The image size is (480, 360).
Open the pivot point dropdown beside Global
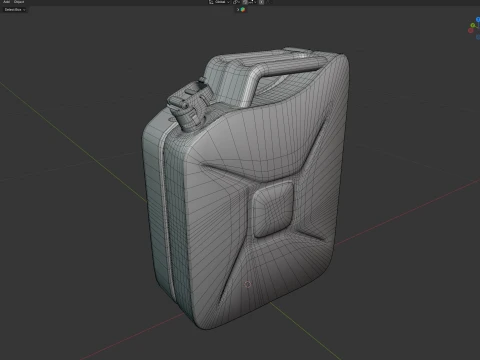pyautogui.click(x=236, y=2)
